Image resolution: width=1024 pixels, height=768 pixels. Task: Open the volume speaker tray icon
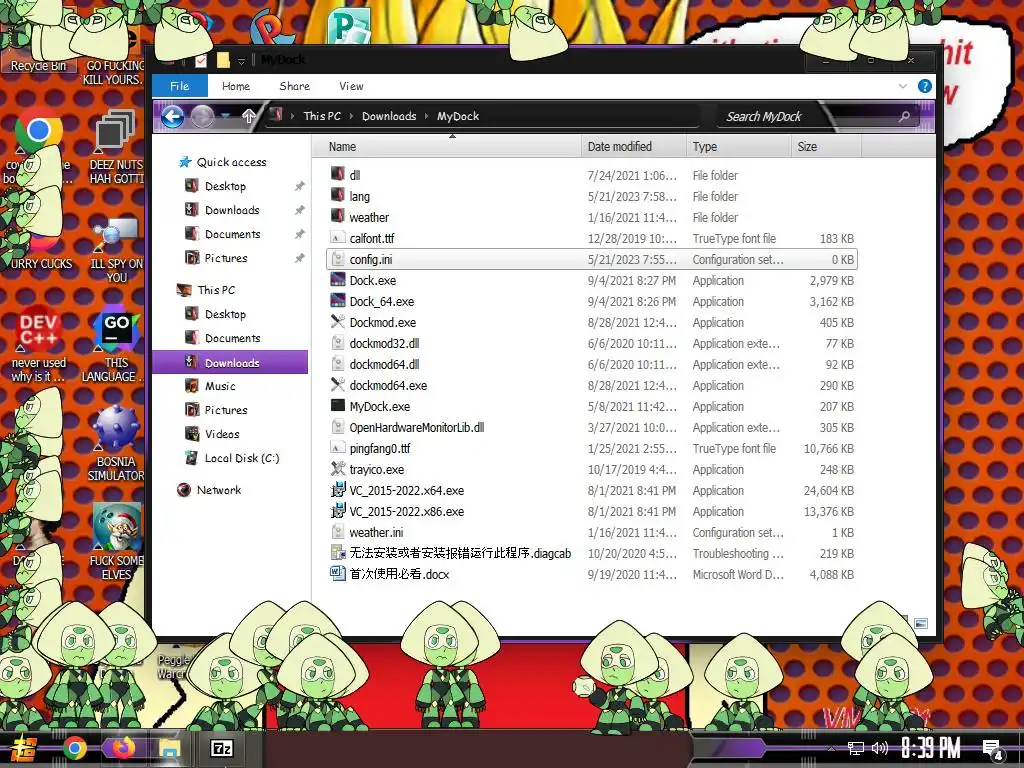880,748
